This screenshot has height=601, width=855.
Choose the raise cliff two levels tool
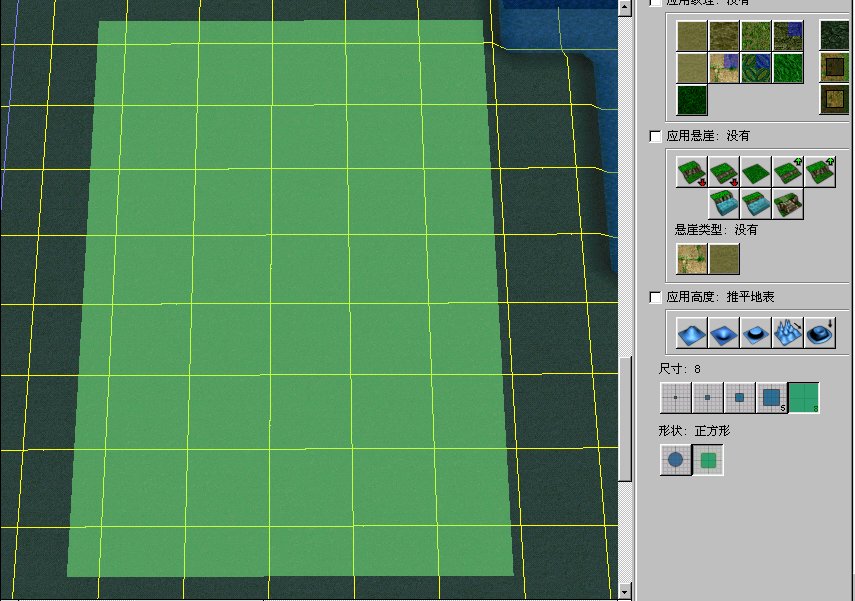(820, 172)
